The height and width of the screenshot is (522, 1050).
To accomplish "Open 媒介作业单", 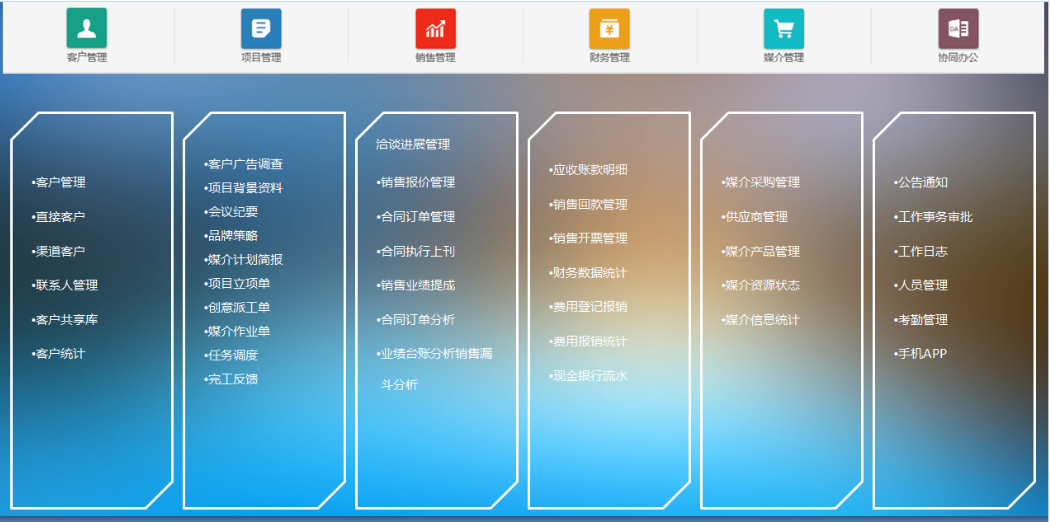I will click(x=236, y=331).
